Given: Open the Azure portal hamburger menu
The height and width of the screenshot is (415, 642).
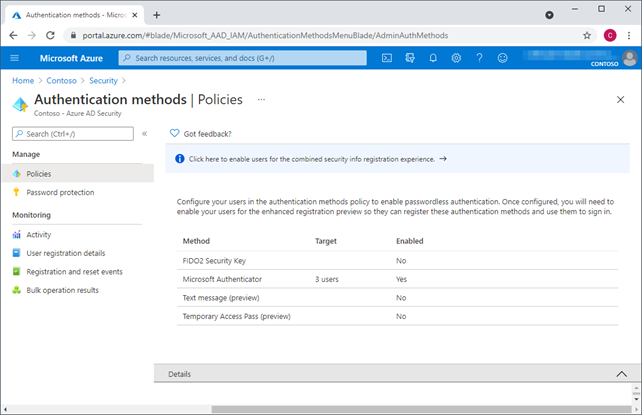Looking at the screenshot, I should pos(14,58).
